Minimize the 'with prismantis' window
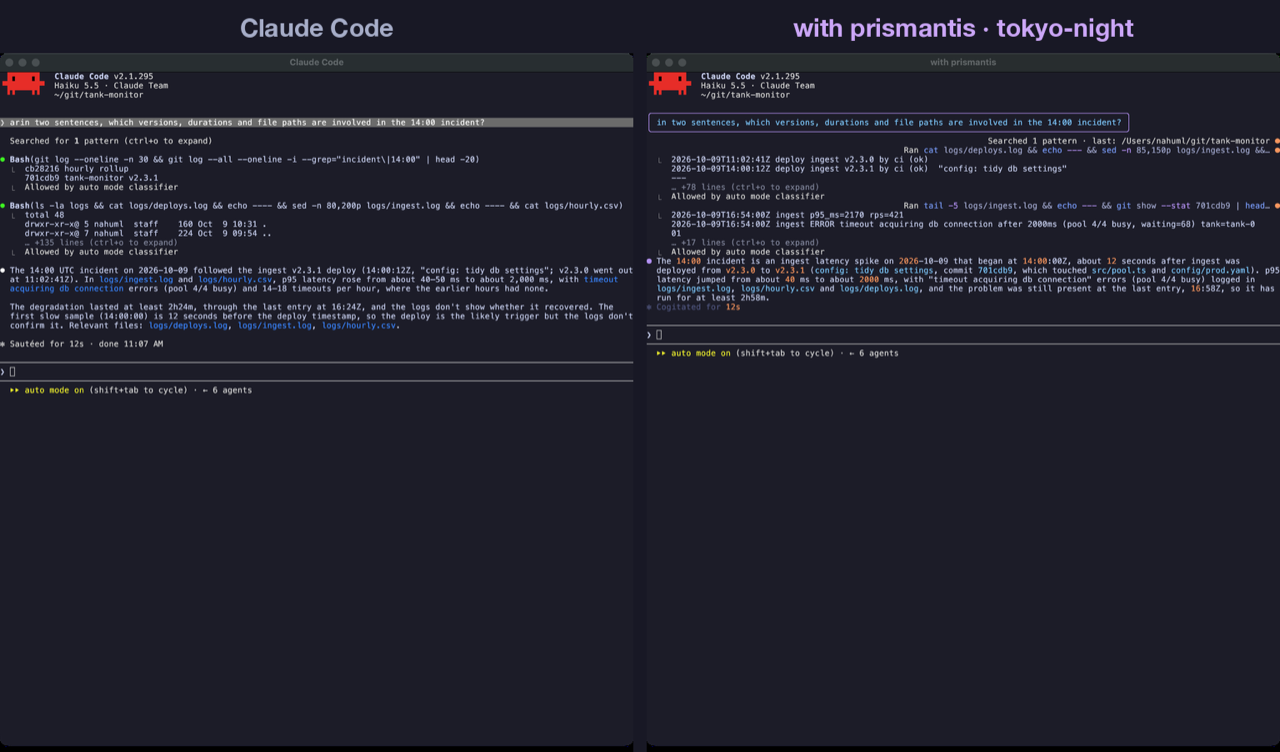 (669, 62)
